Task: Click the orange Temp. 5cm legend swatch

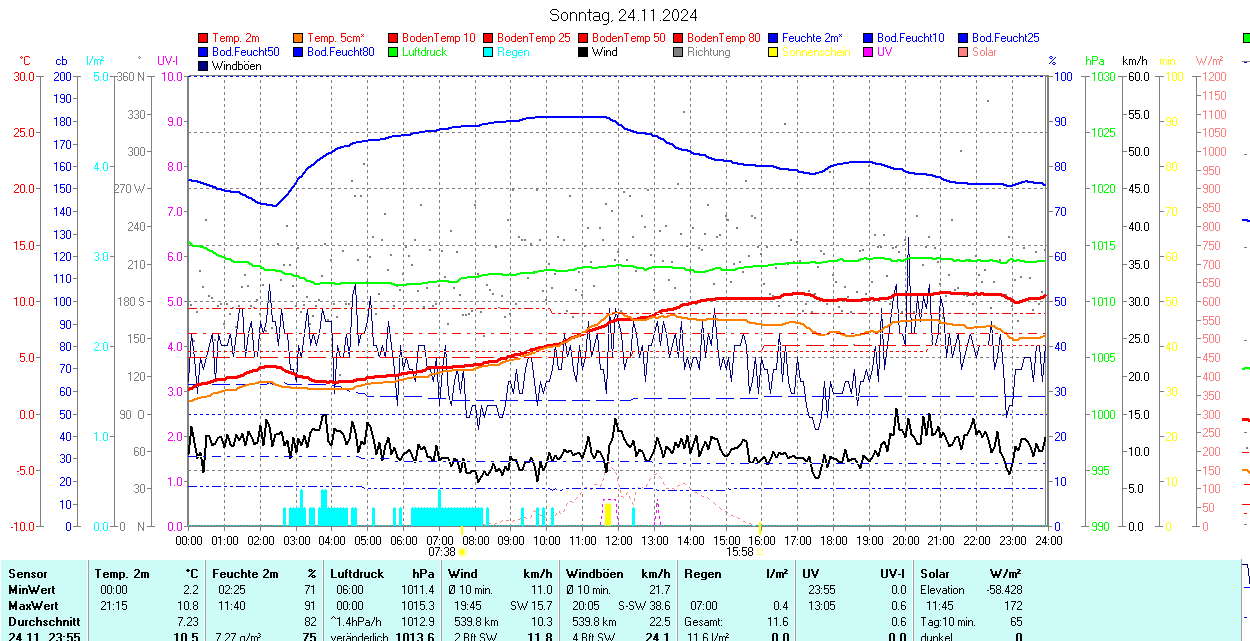Action: [298, 38]
